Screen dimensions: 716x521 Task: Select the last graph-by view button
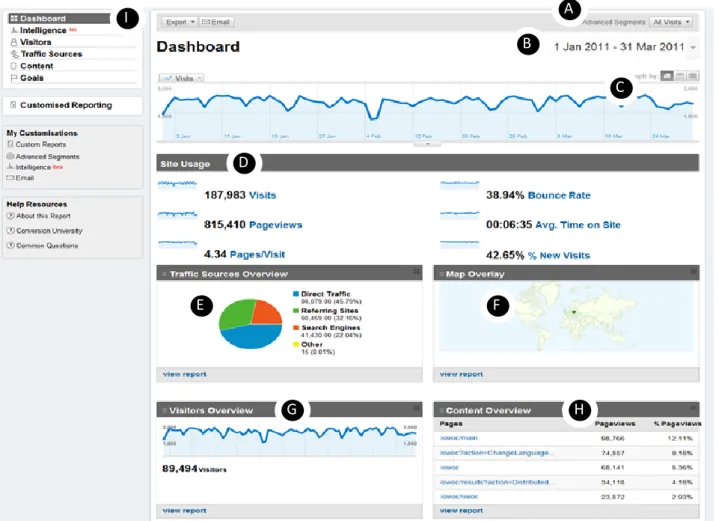(x=693, y=76)
